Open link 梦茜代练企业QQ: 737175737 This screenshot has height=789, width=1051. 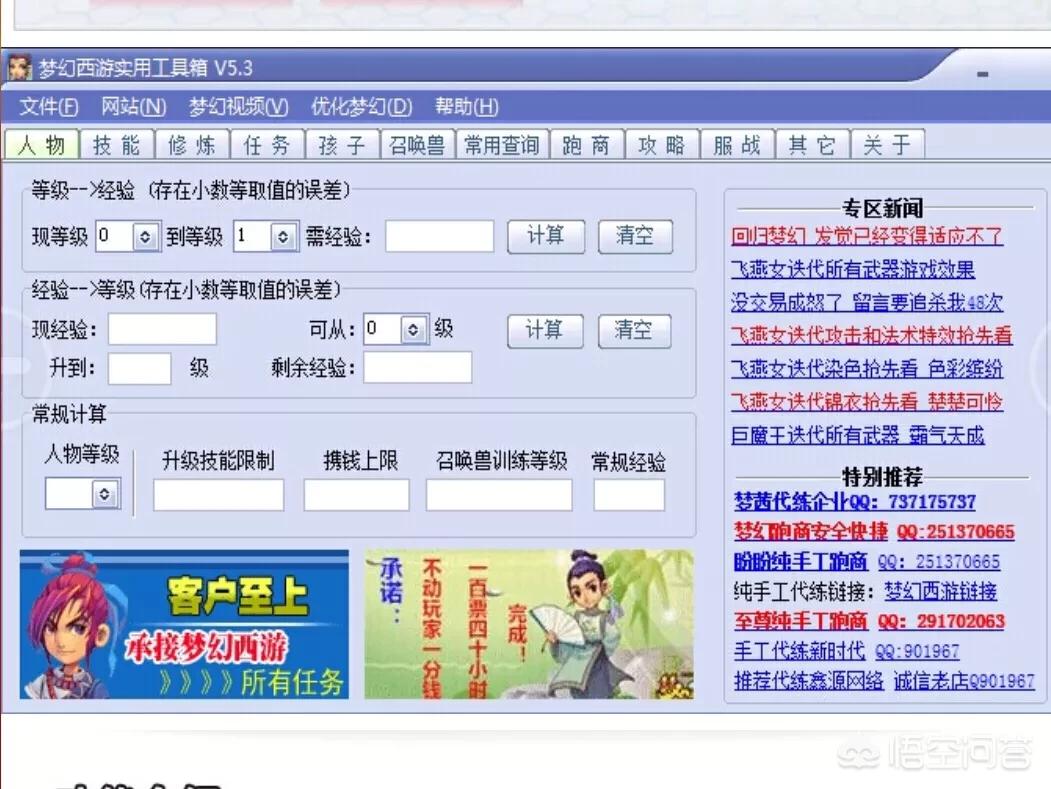tap(855, 501)
